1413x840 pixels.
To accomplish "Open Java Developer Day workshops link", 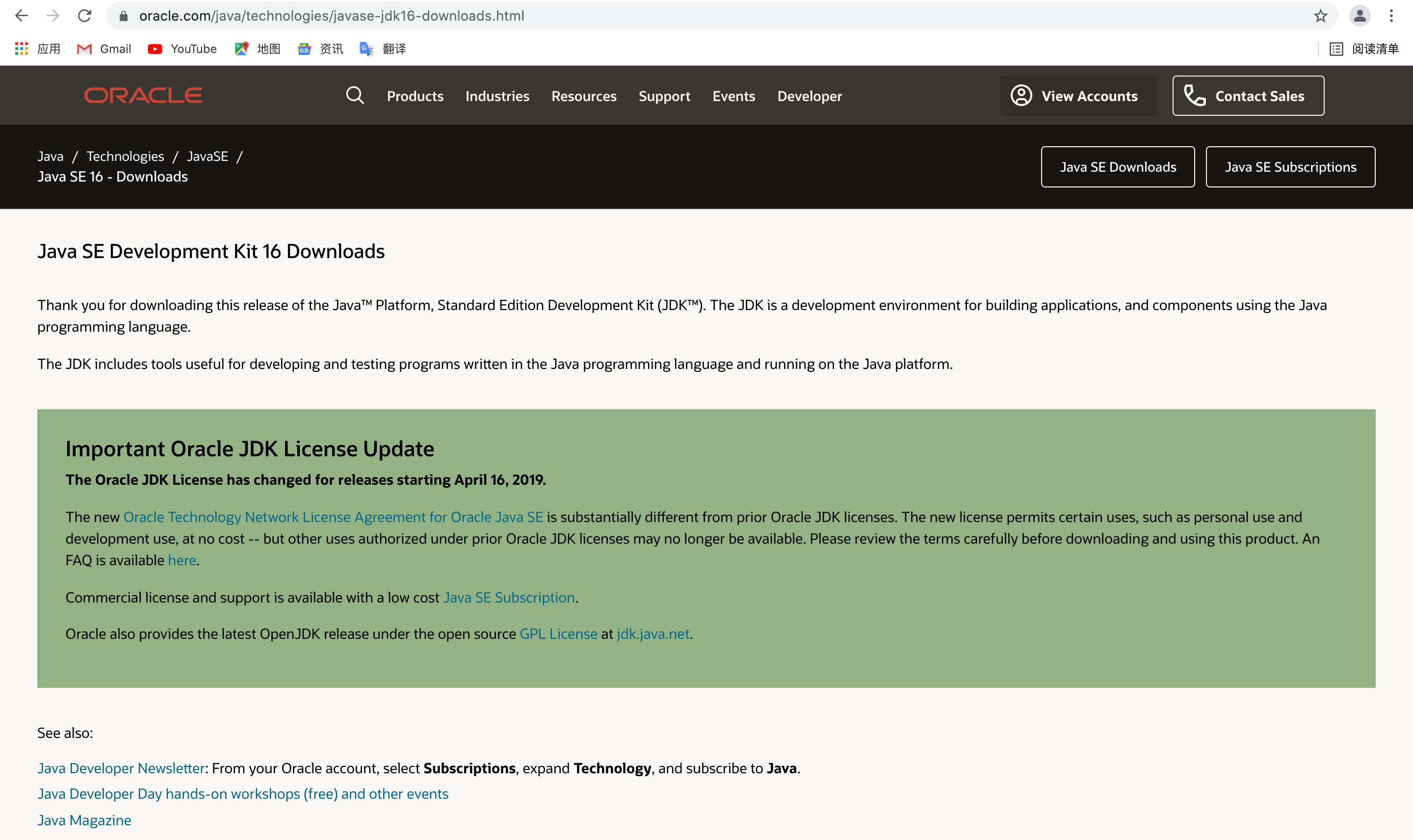I will (x=243, y=793).
